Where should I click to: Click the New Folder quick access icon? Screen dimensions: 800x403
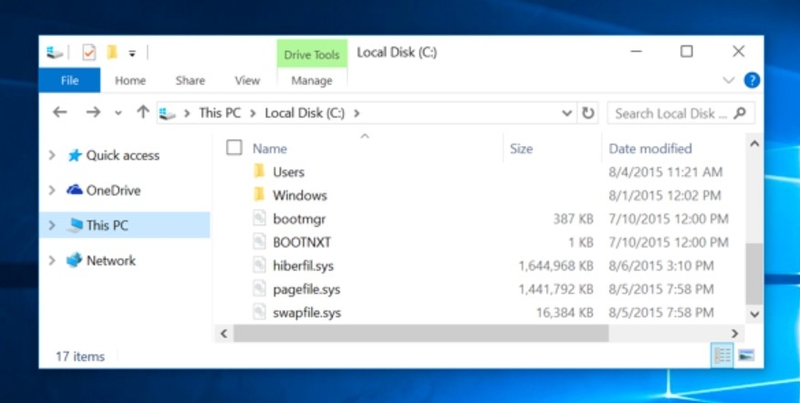pos(112,52)
